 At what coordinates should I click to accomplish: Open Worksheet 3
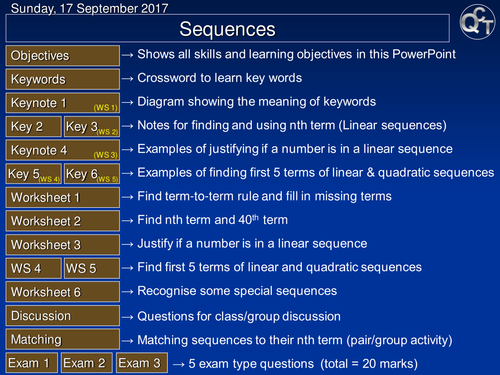click(63, 245)
